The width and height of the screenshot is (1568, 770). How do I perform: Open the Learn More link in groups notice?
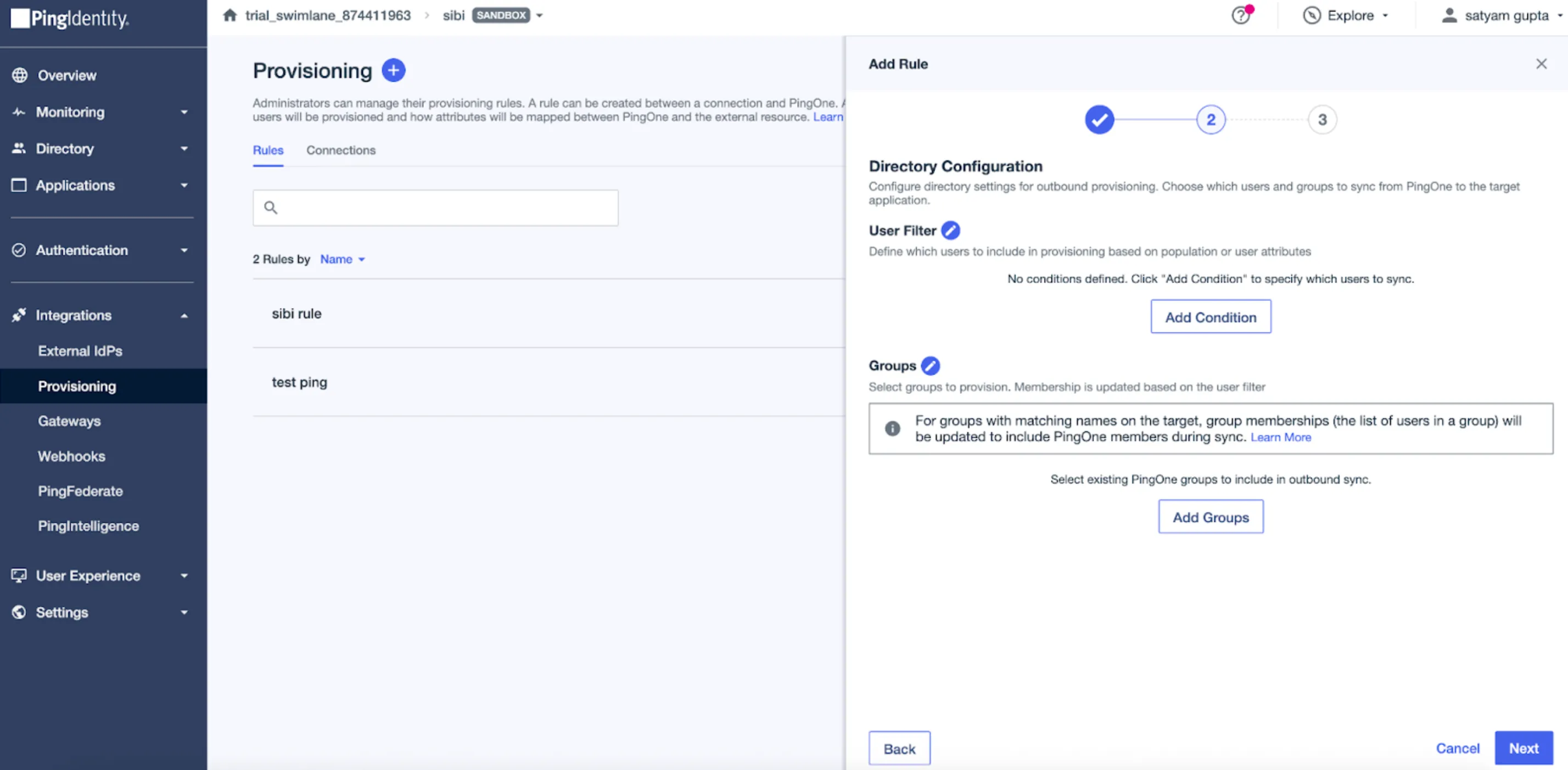pos(1281,438)
